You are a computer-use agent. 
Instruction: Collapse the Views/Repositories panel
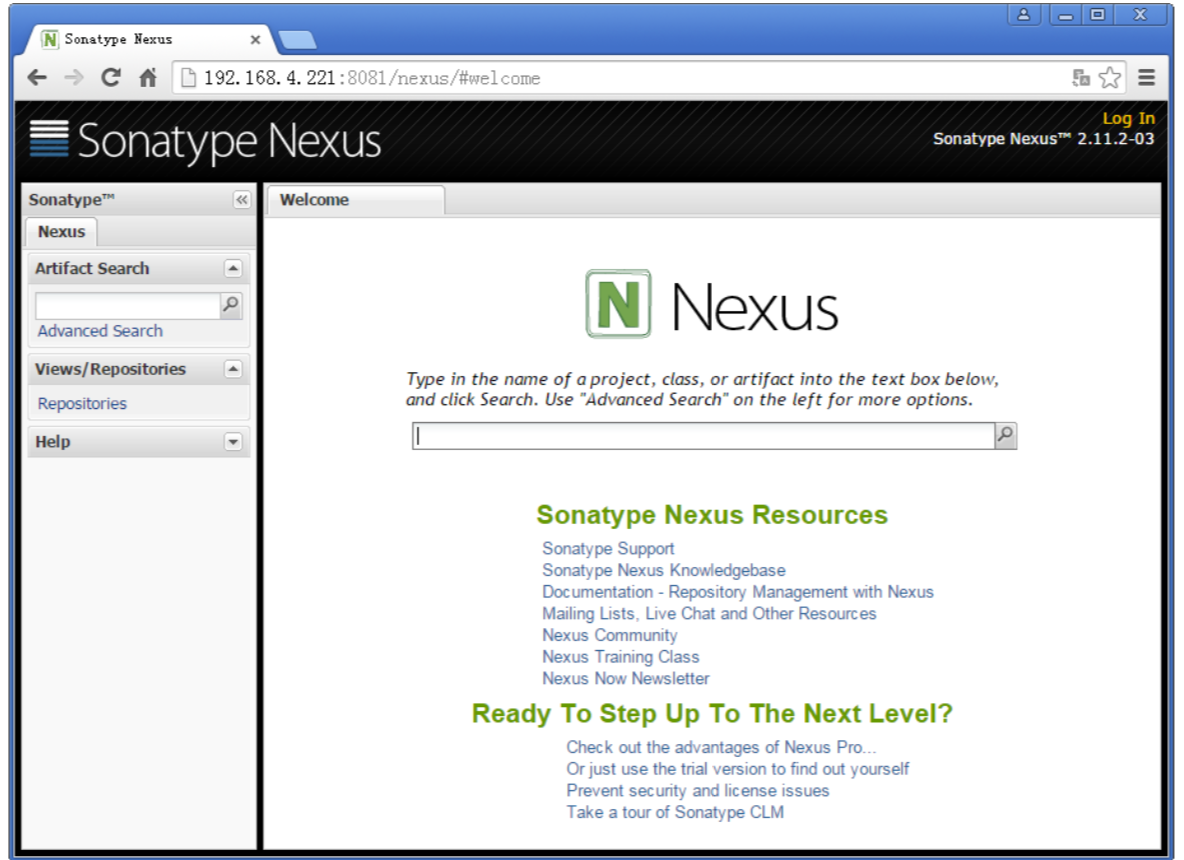tap(233, 369)
